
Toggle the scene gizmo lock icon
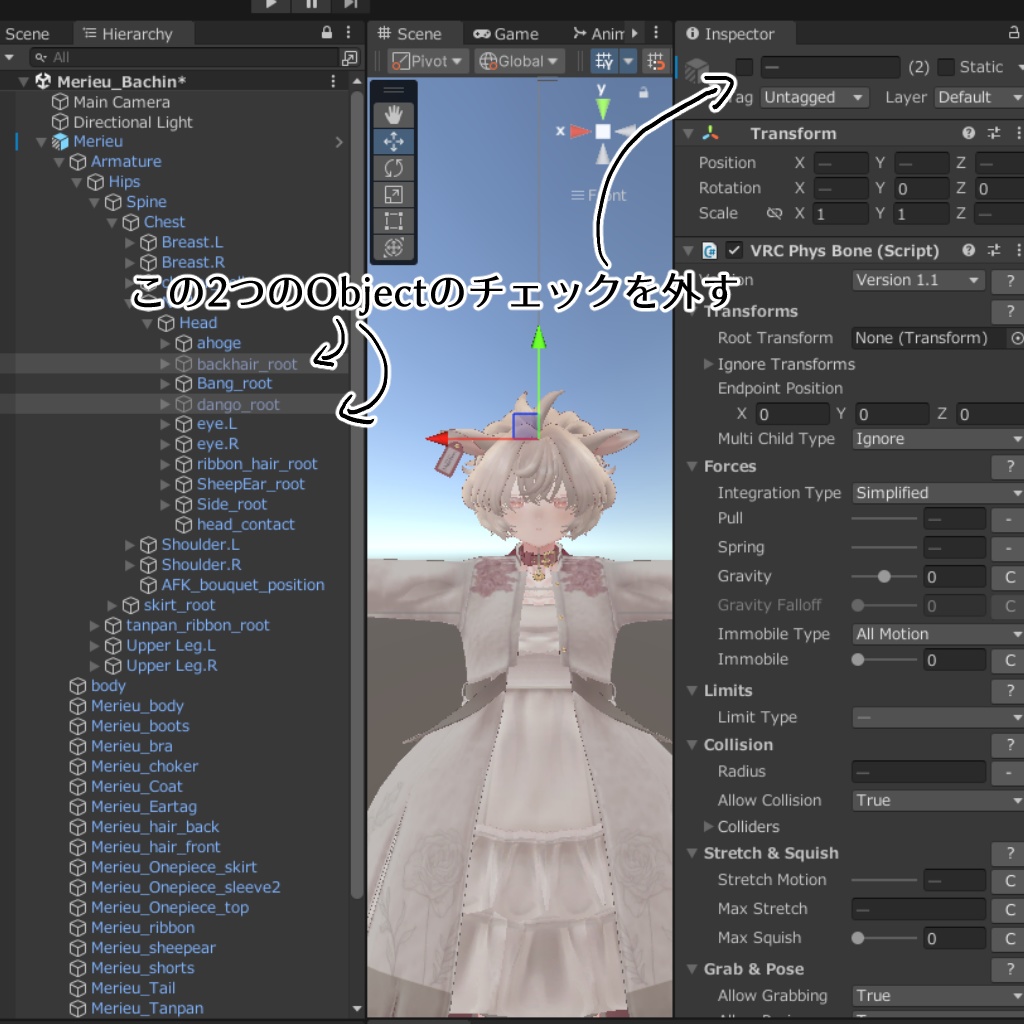[x=643, y=93]
